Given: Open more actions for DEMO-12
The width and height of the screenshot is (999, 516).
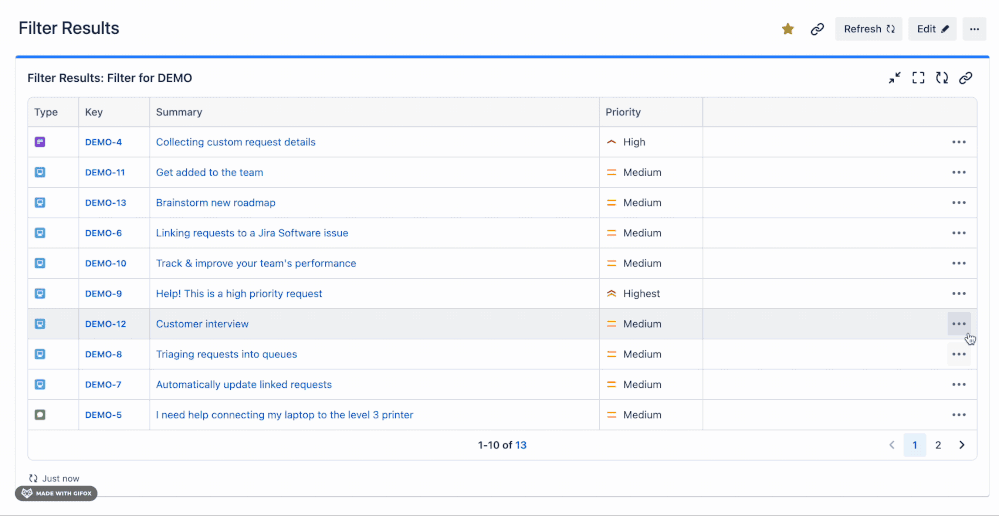Looking at the screenshot, I should coord(959,324).
